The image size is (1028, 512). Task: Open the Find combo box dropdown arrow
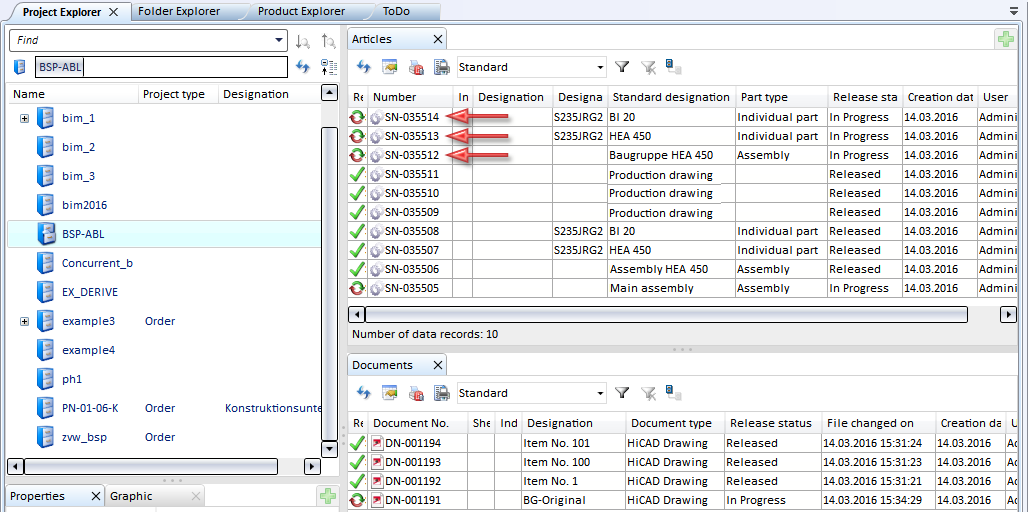tap(279, 41)
